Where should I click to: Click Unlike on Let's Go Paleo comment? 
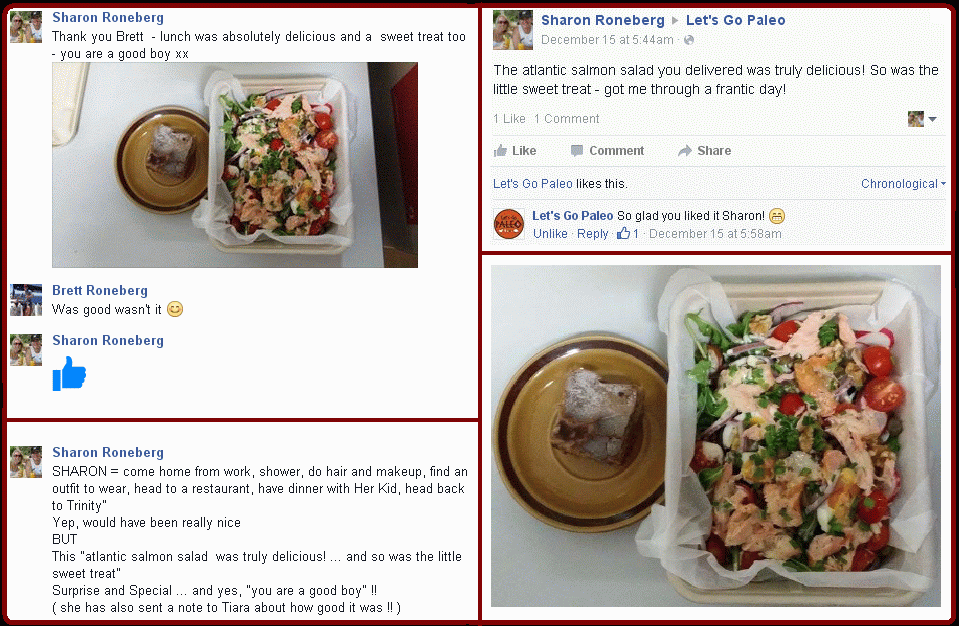550,234
